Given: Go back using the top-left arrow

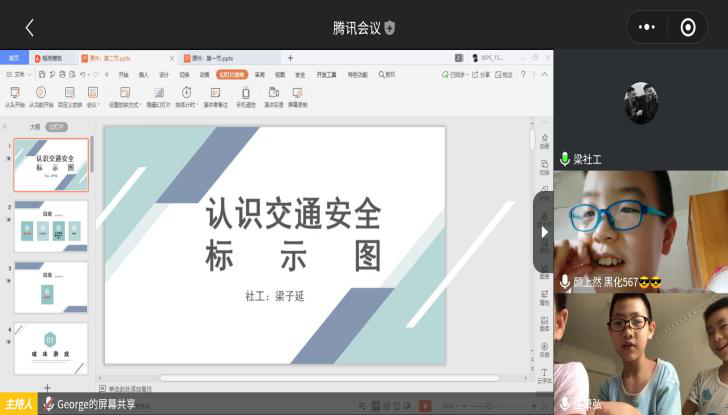Looking at the screenshot, I should click(29, 28).
